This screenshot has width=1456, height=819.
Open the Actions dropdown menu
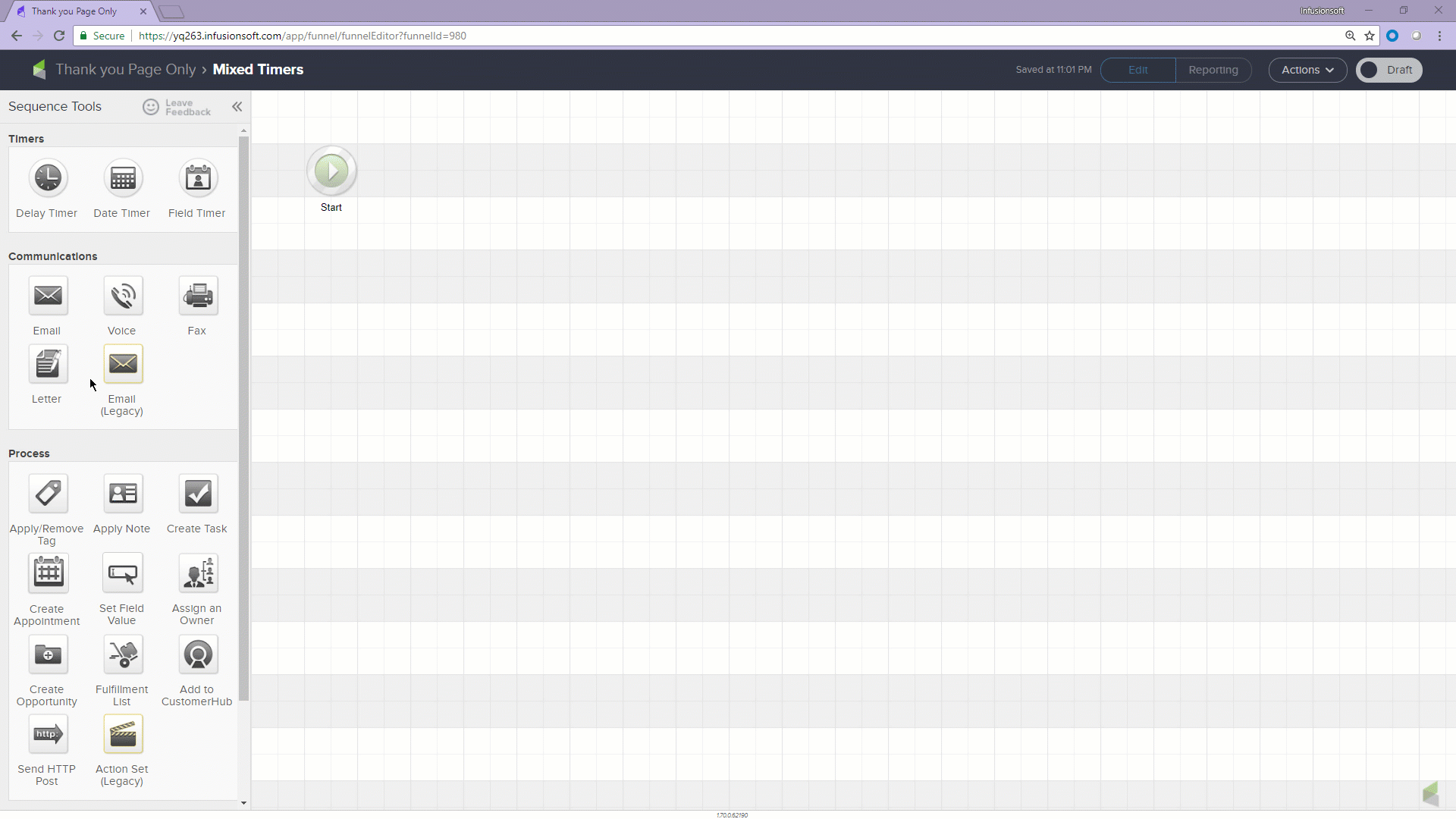1307,70
